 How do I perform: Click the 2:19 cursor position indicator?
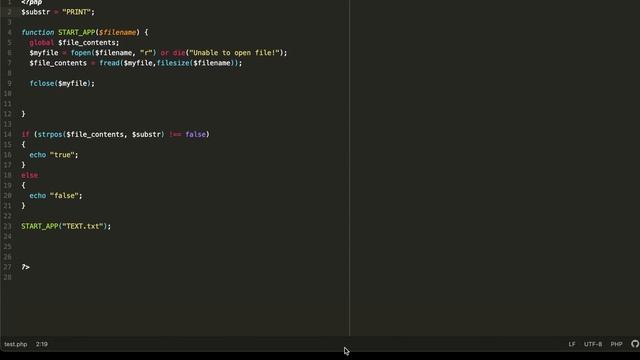coord(42,344)
